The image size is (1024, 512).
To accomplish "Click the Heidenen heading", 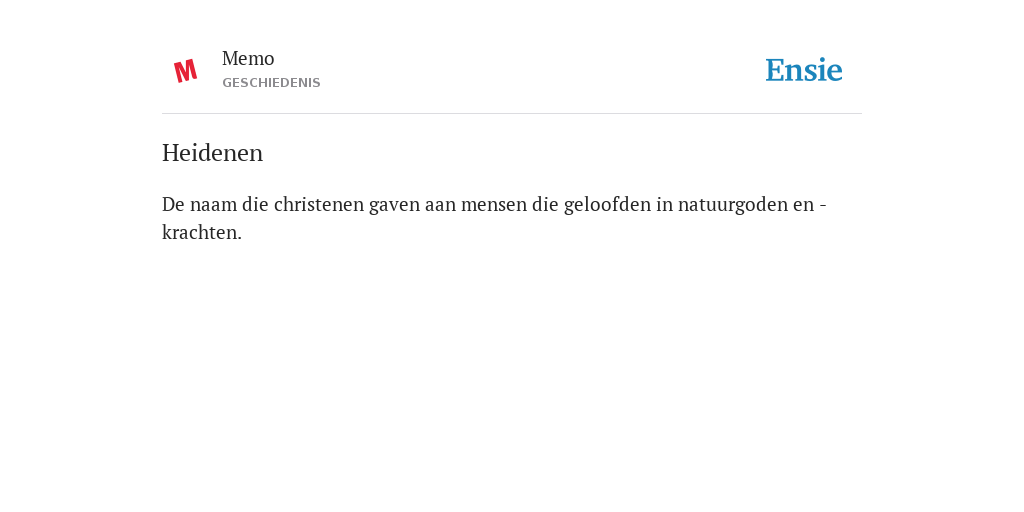I will click(212, 153).
